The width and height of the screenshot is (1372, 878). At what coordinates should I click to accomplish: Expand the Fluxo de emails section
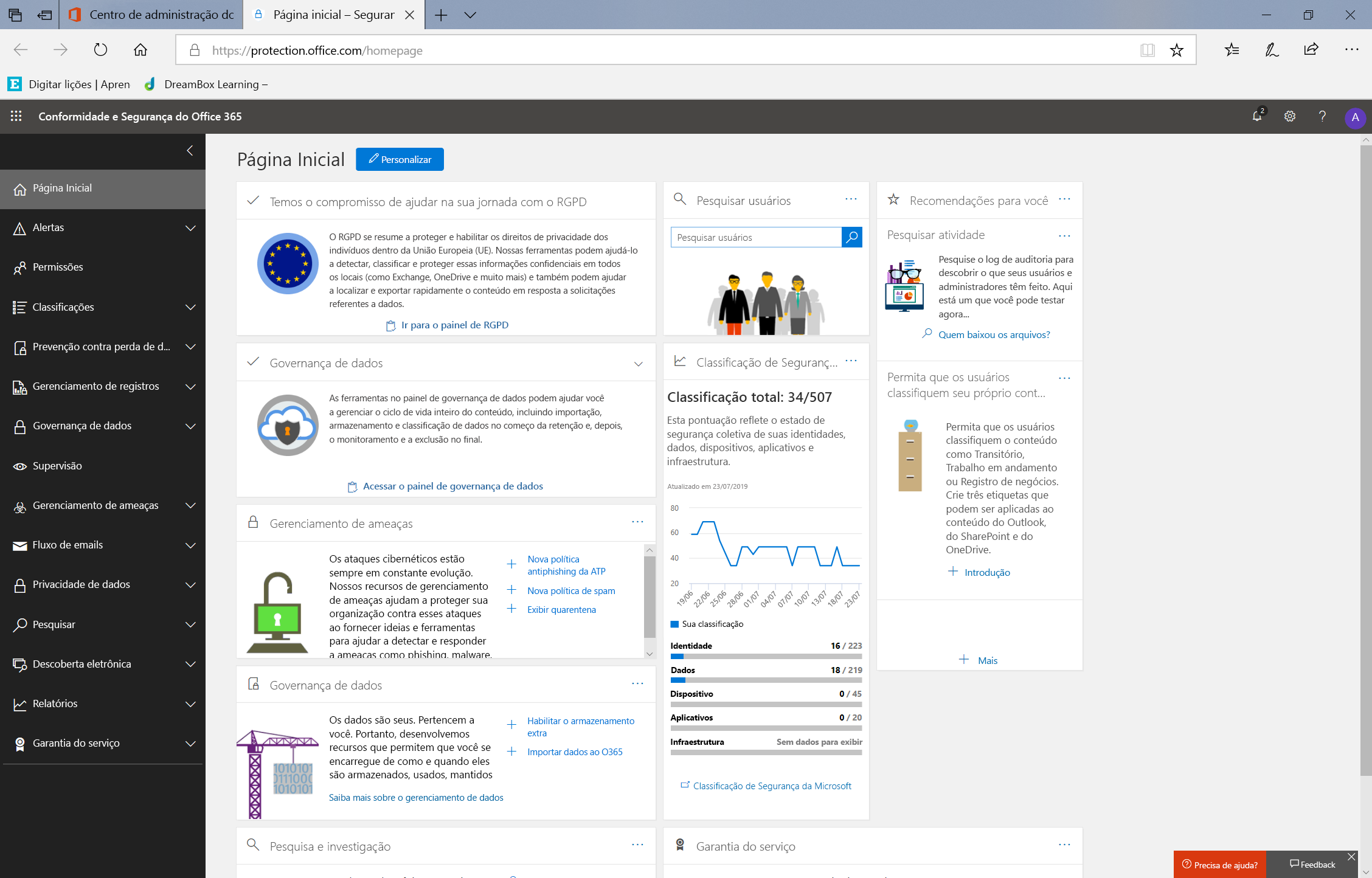coord(190,545)
